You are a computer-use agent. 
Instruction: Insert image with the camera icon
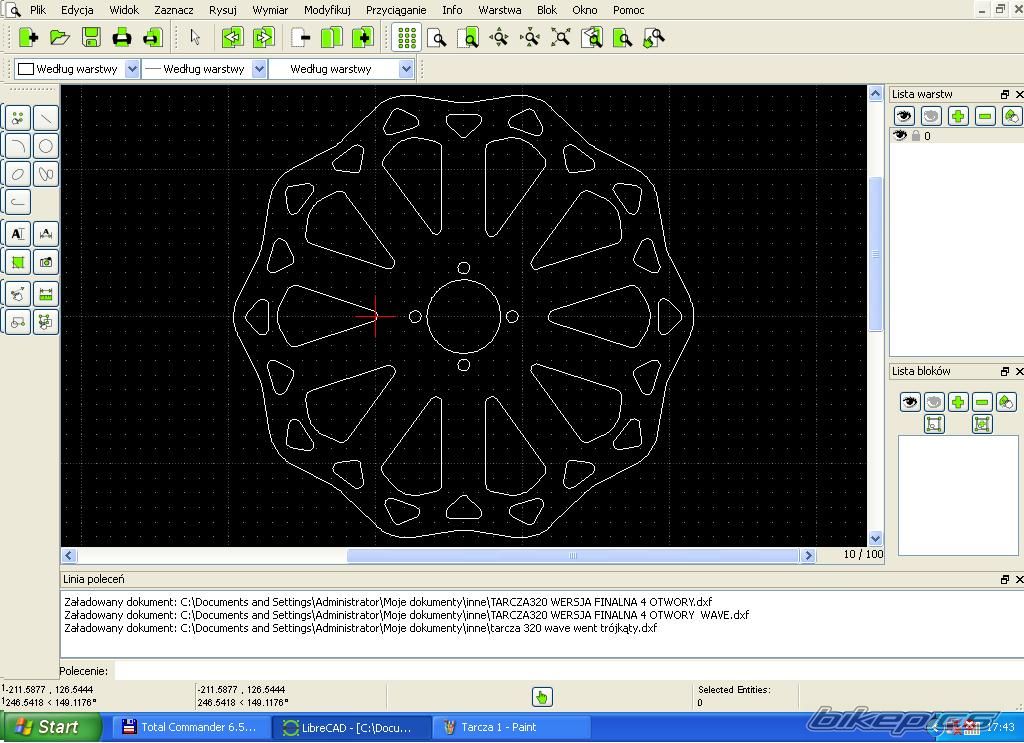coord(46,262)
